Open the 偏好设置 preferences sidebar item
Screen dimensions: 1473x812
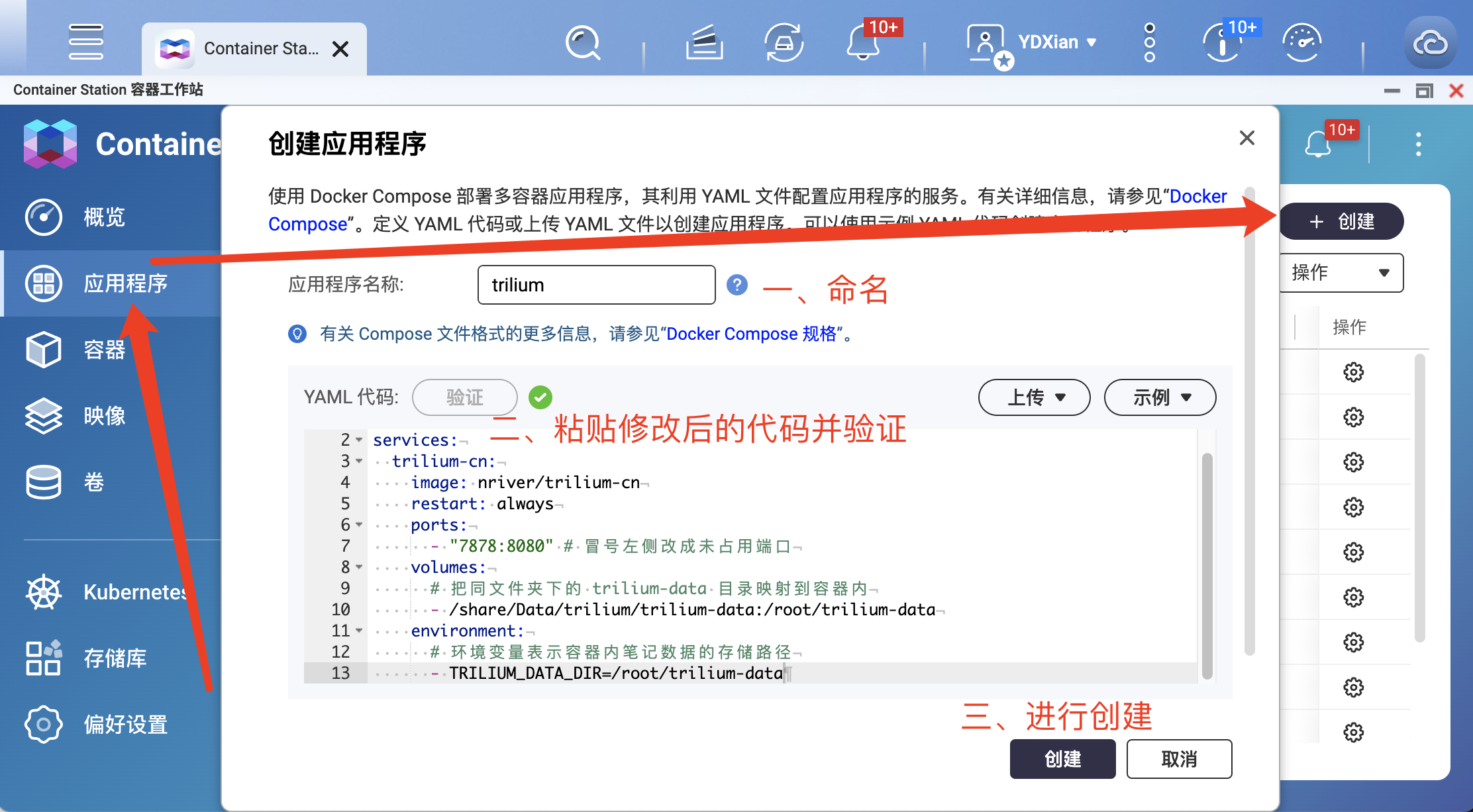(111, 725)
